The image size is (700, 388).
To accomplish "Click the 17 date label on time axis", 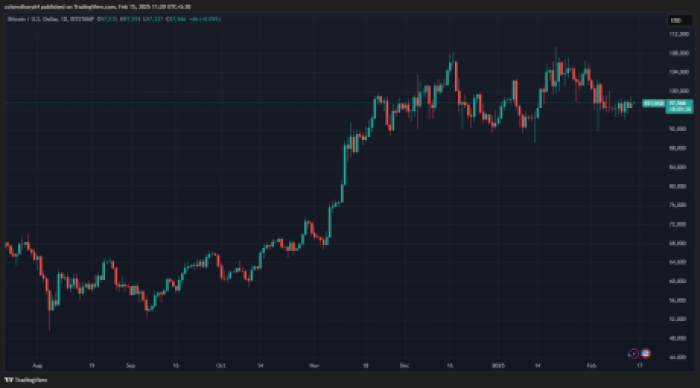I will [640, 366].
